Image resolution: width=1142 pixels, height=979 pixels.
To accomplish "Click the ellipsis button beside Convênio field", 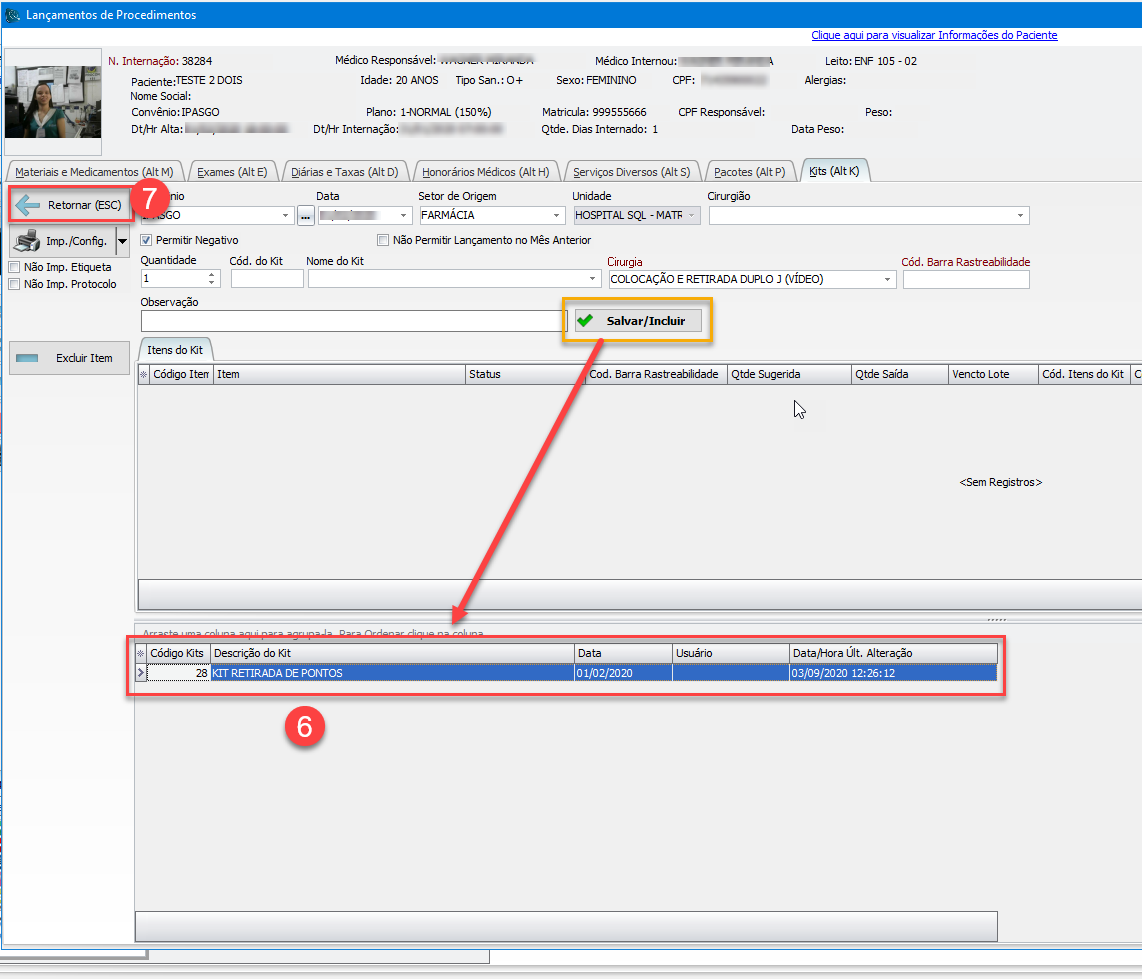I will tap(306, 215).
